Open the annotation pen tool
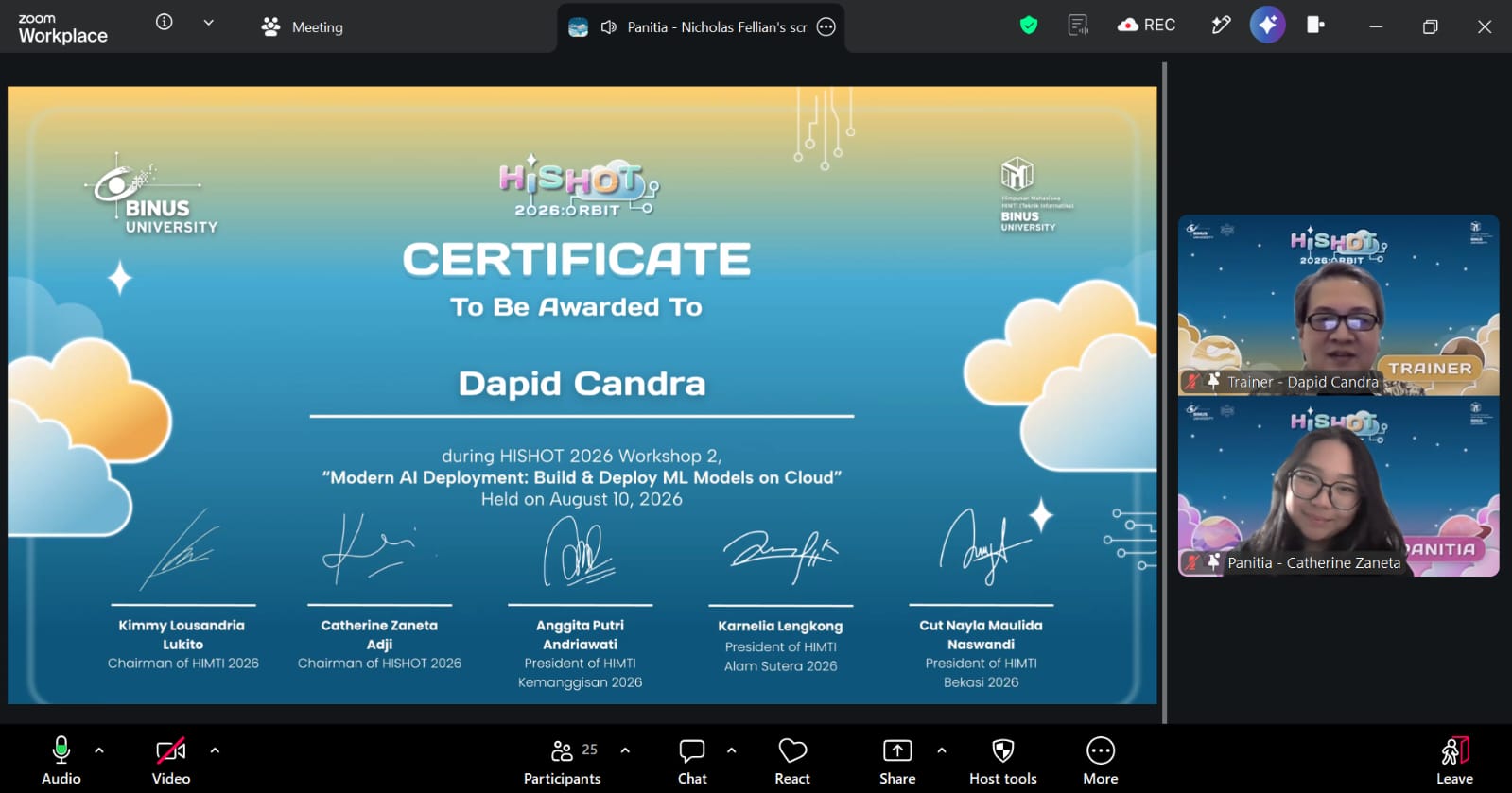1512x793 pixels. coord(1221,26)
